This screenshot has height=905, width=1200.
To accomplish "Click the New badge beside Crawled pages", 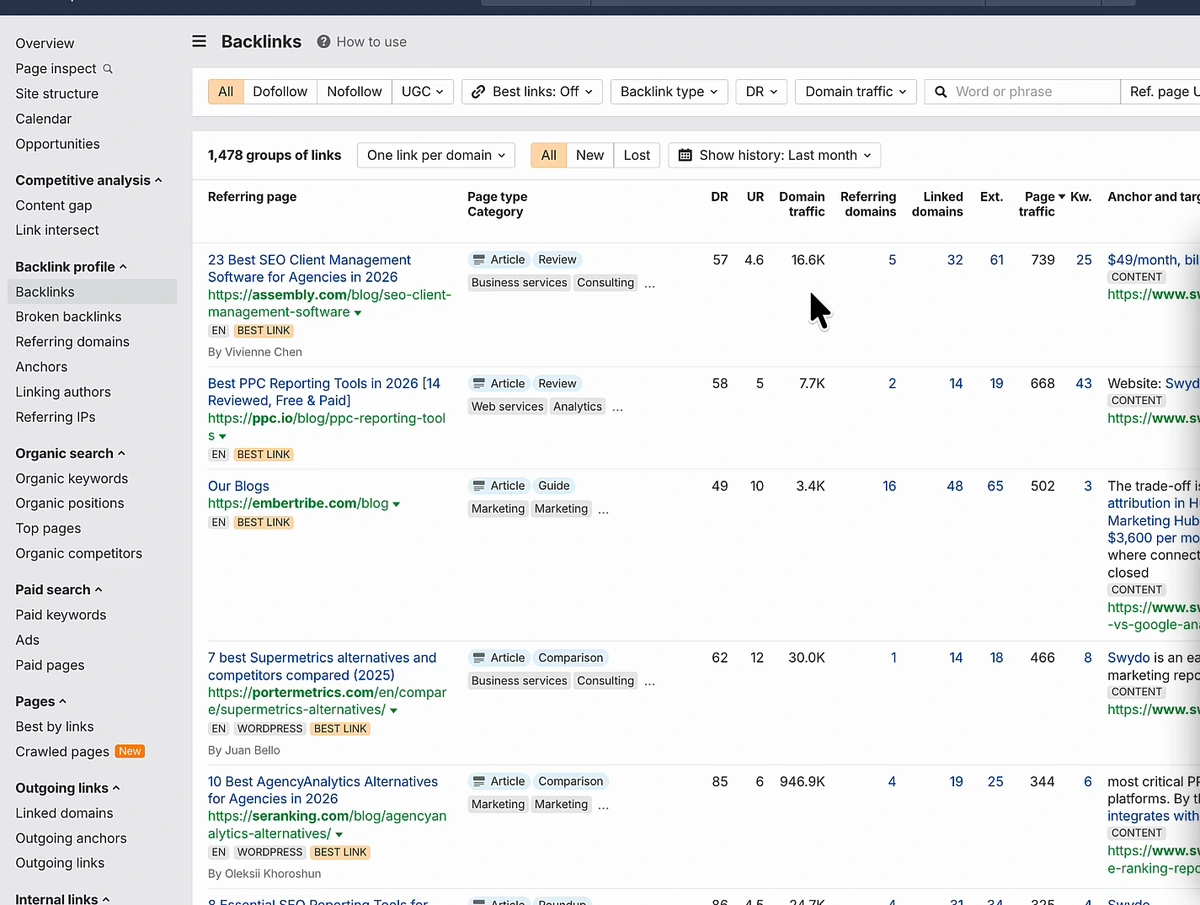I will coord(130,751).
